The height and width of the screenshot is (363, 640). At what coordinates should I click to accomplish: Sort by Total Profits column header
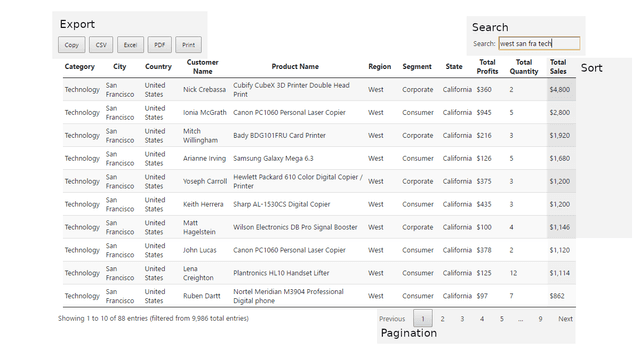487,67
